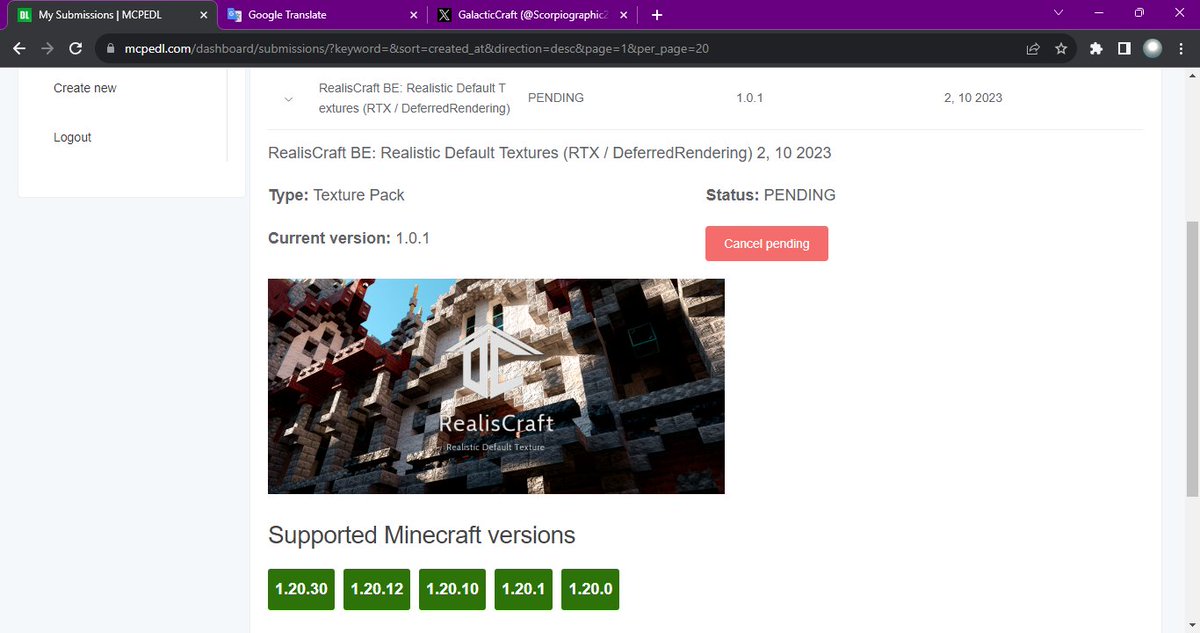Go forward in browser history

coord(47,48)
